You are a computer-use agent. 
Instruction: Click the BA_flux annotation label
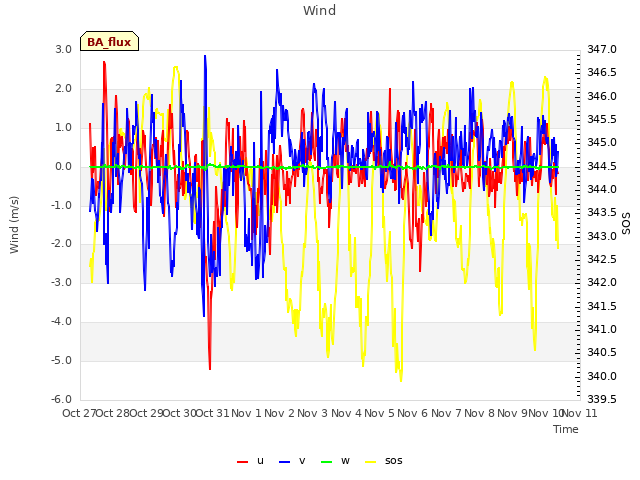[x=109, y=41]
